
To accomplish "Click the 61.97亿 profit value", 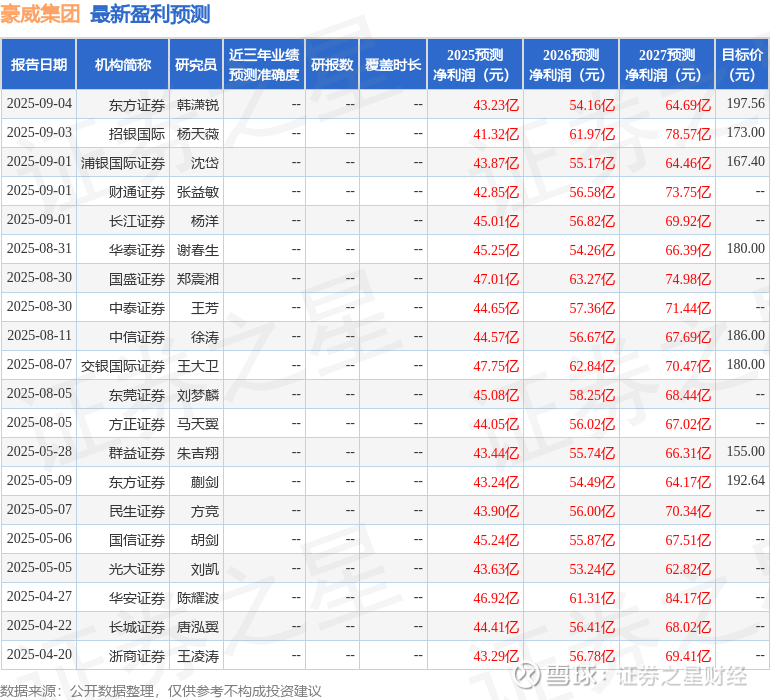I will (x=592, y=134).
